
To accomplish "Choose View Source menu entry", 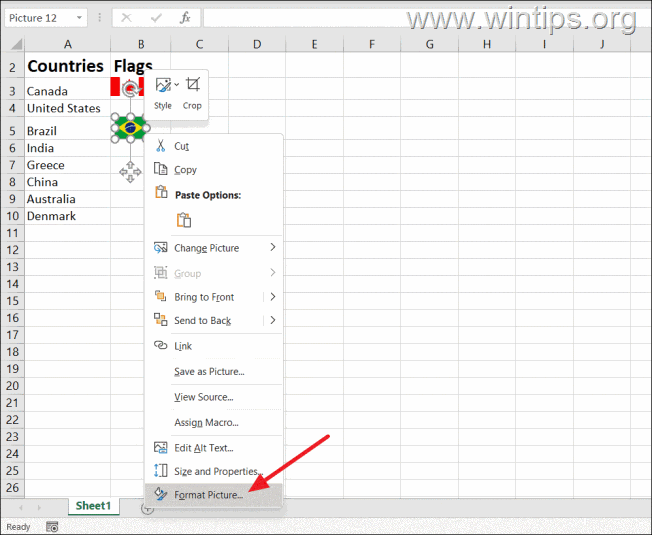I will (214, 397).
